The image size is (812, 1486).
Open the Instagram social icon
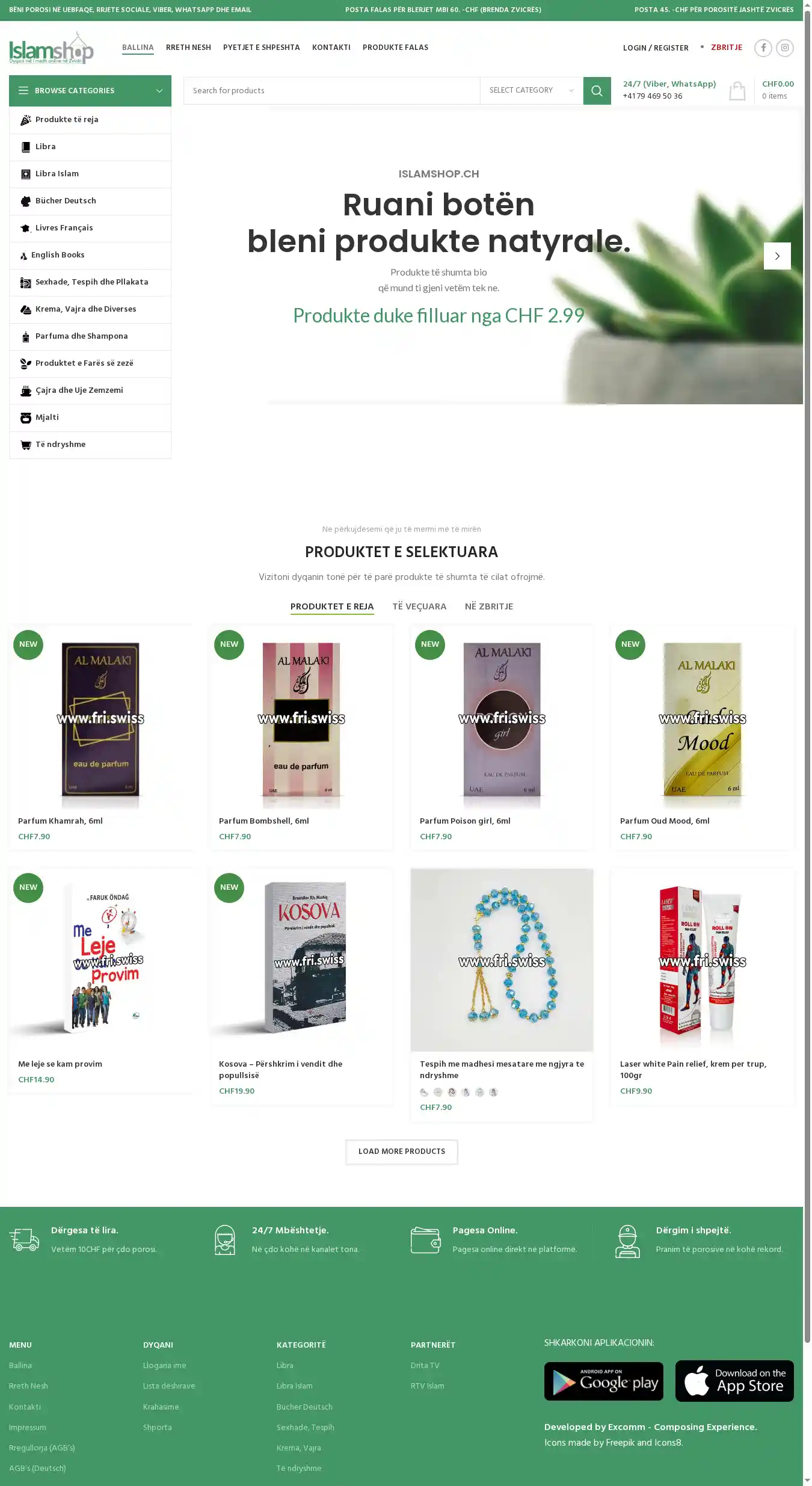pos(785,48)
